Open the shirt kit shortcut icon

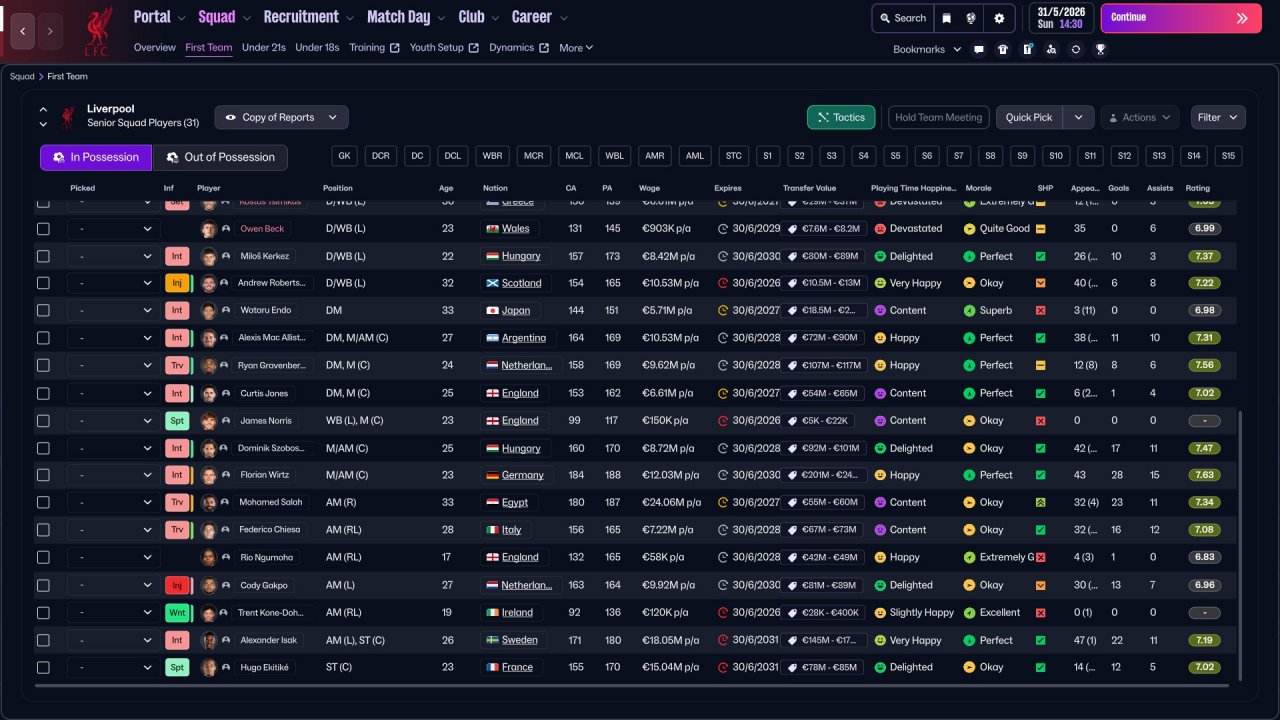click(1003, 49)
